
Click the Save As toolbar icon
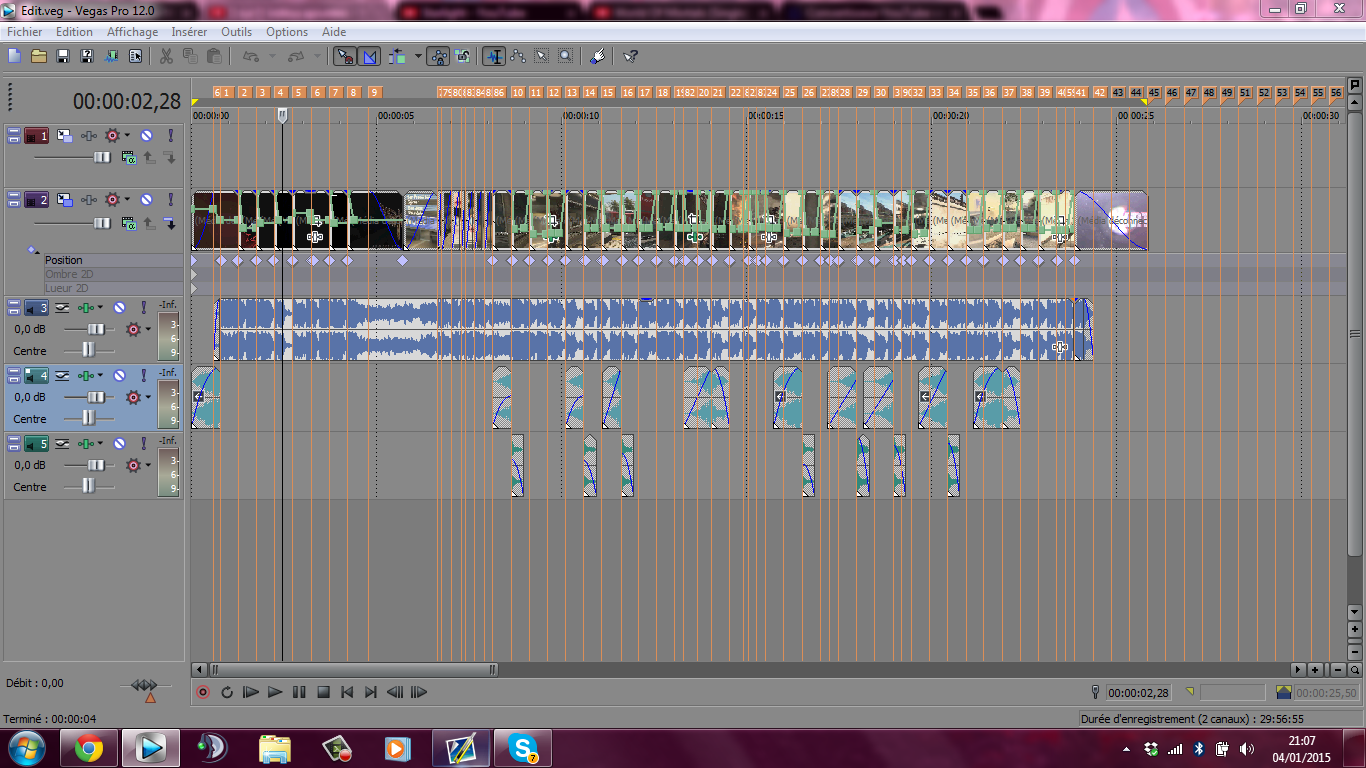click(87, 56)
